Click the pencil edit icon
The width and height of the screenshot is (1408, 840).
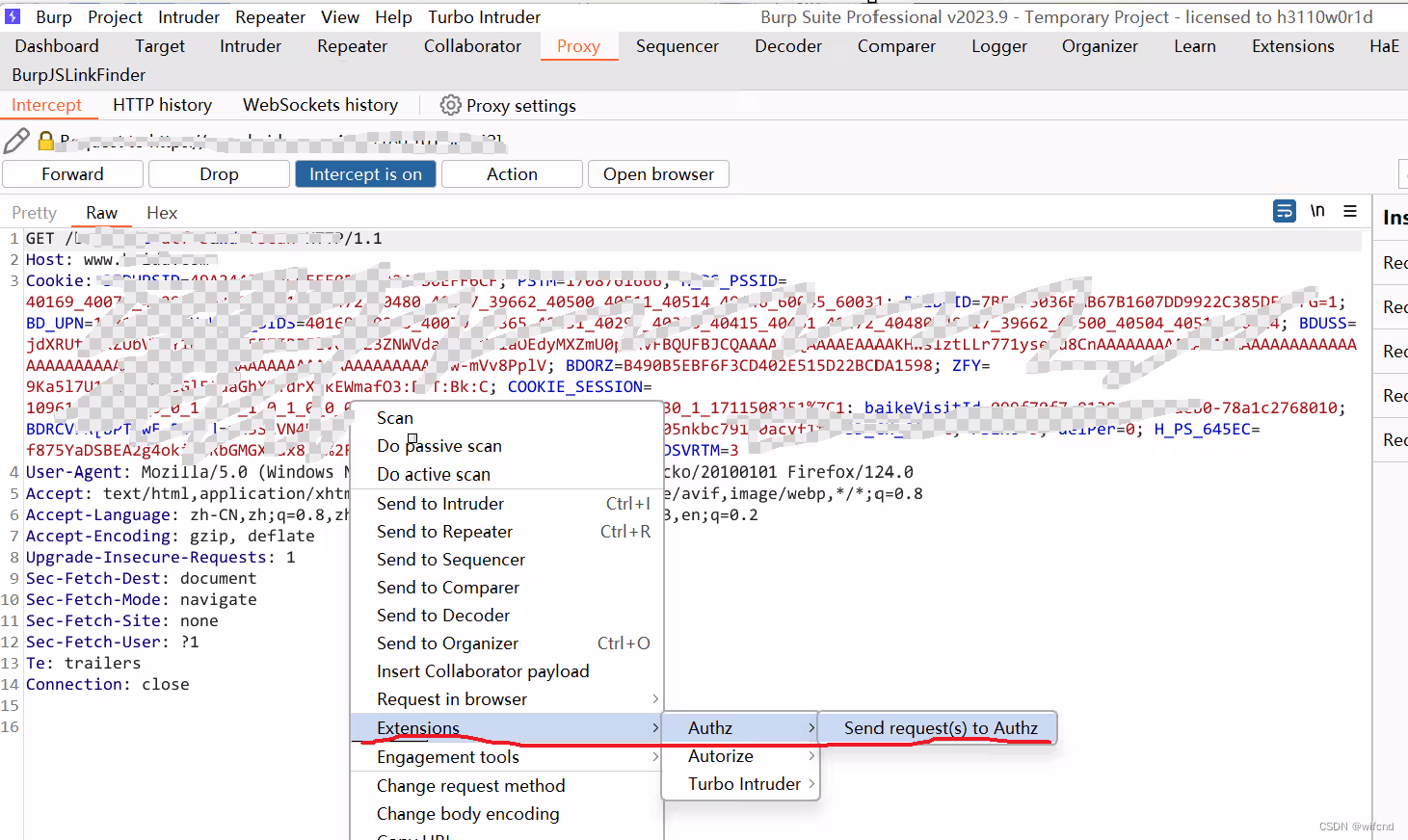pyautogui.click(x=16, y=142)
